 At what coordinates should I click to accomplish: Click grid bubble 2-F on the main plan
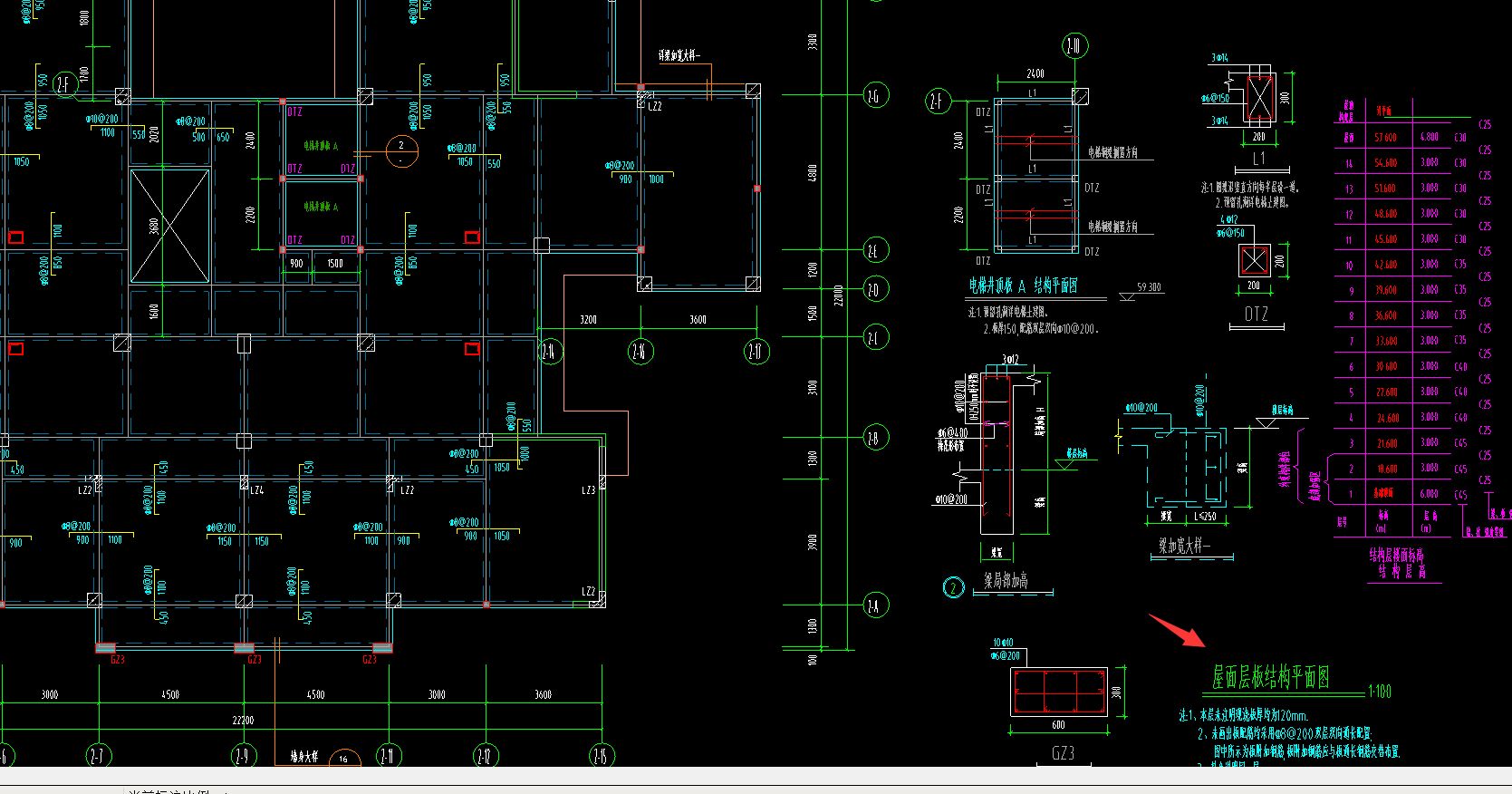pos(63,85)
